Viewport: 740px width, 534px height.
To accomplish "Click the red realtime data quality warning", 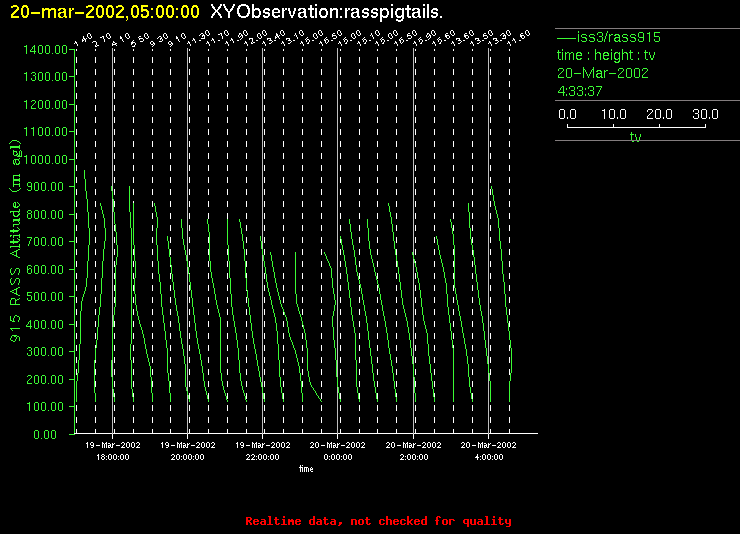I will [x=378, y=521].
